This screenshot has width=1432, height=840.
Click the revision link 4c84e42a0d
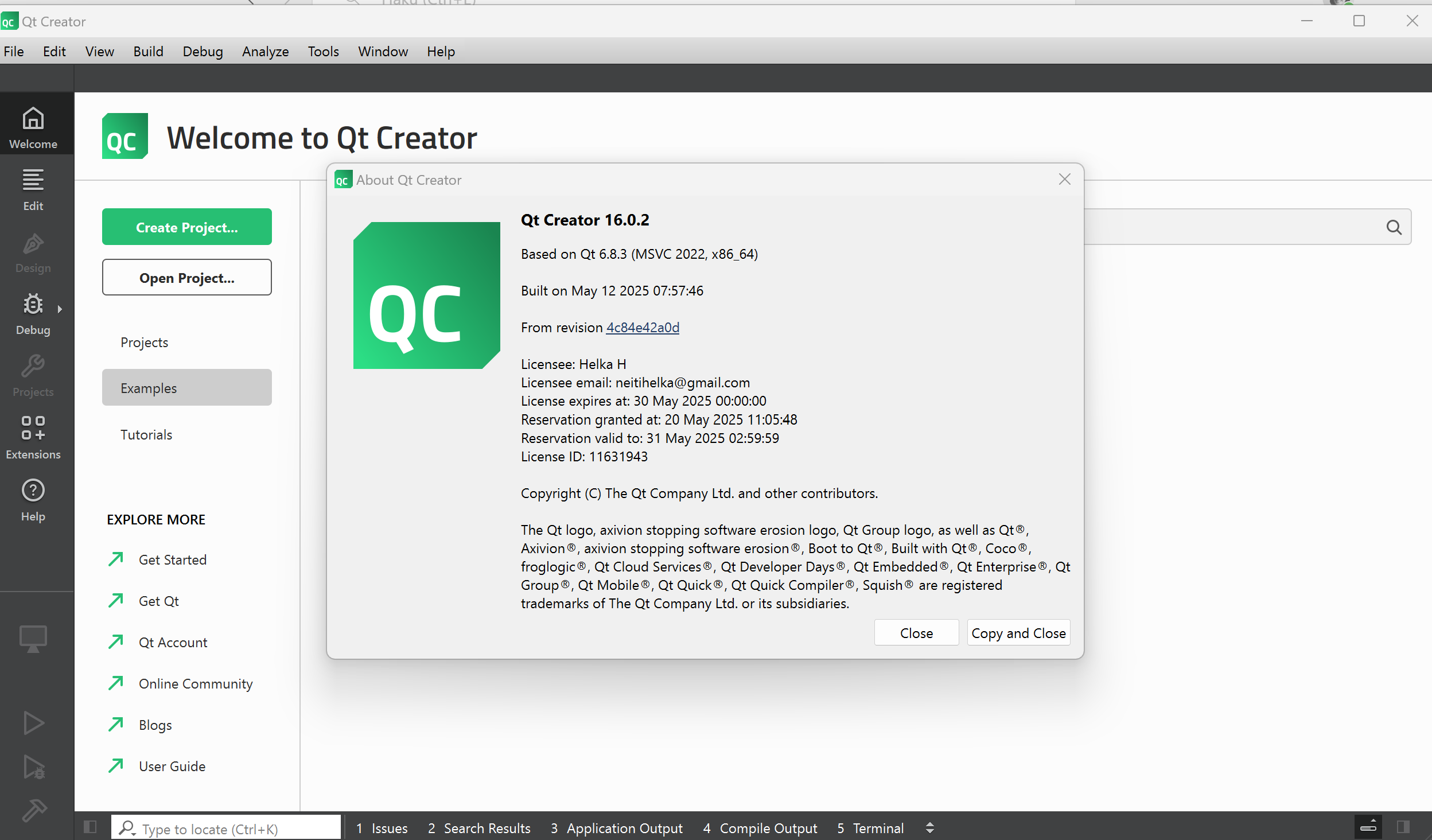click(x=643, y=328)
